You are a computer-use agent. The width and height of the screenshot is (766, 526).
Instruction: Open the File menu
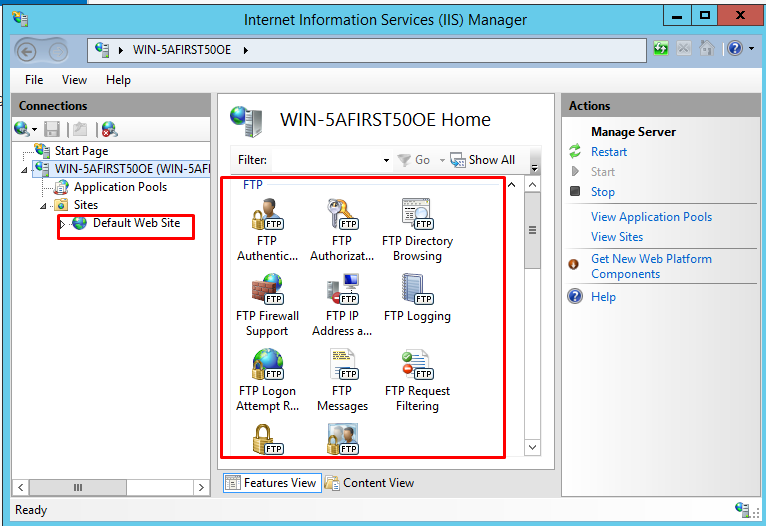click(x=34, y=80)
